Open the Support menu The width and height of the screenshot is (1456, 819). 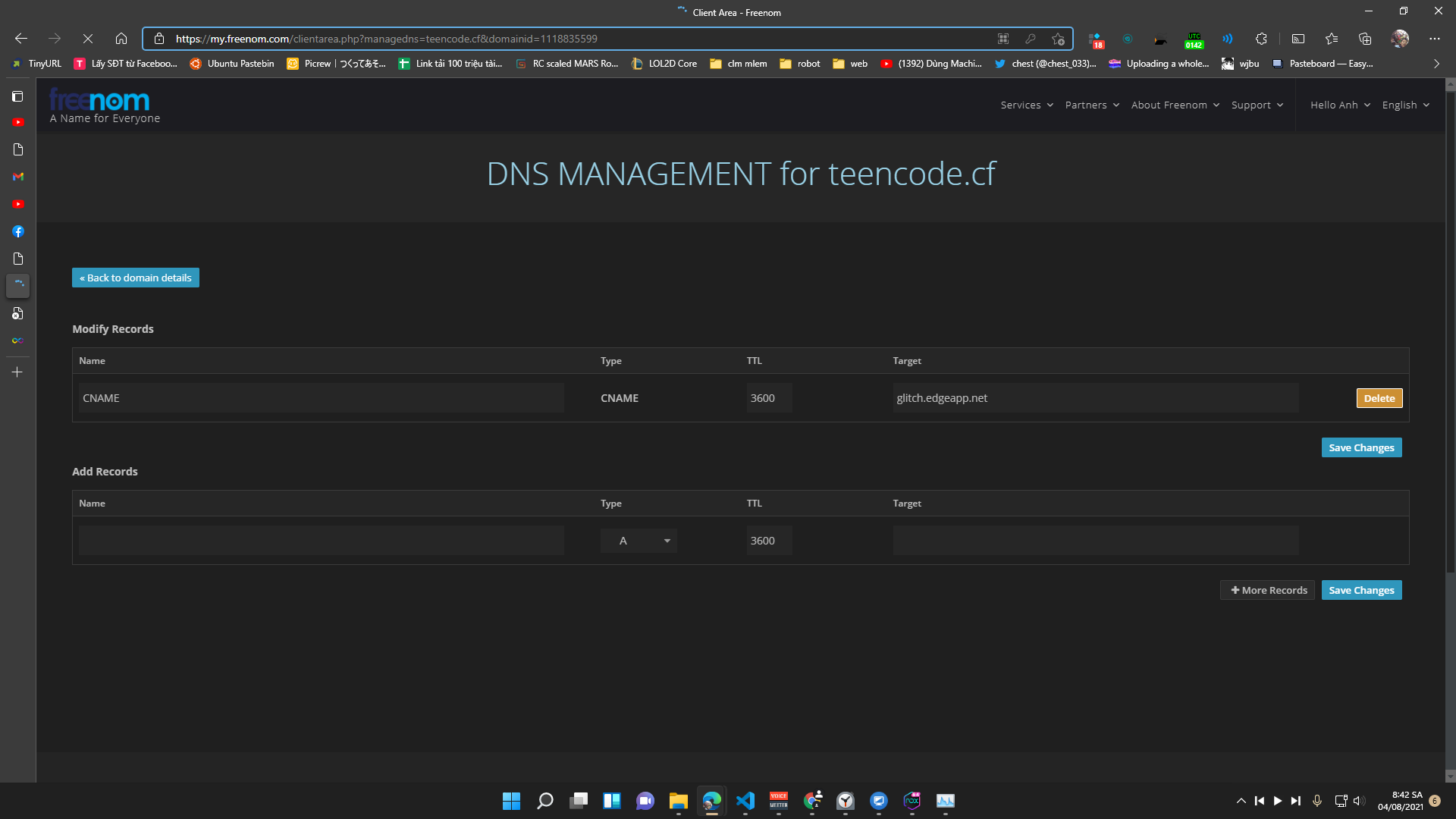tap(1257, 105)
